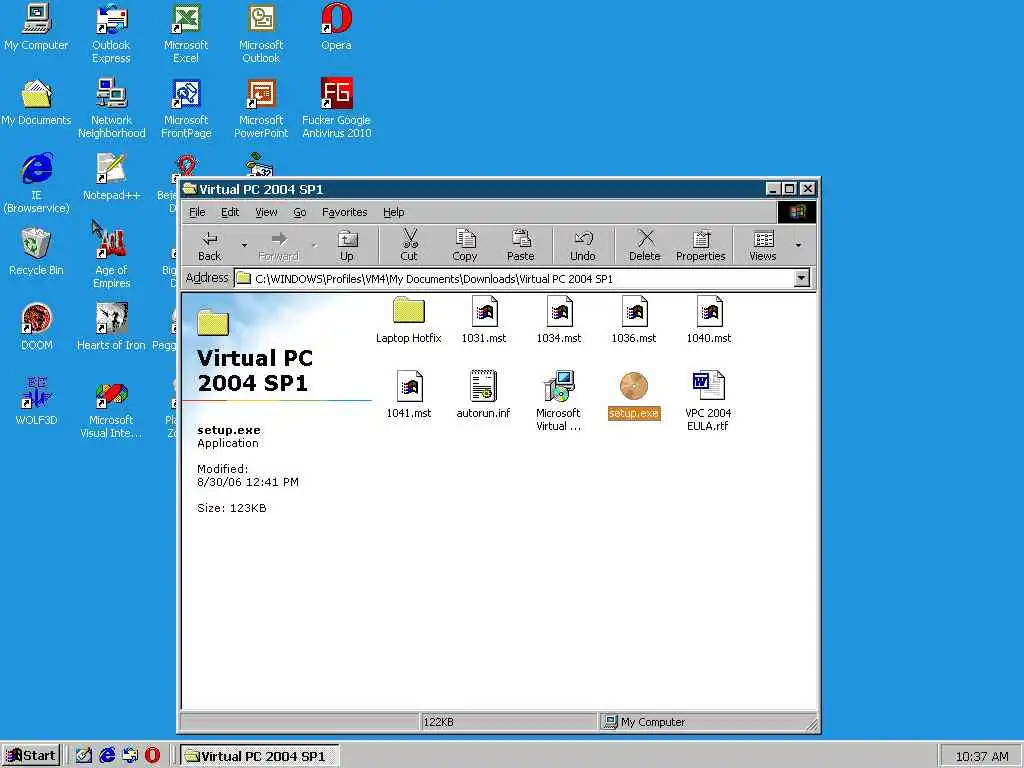
Task: Expand the Views dropdown arrow
Action: pyautogui.click(x=798, y=246)
